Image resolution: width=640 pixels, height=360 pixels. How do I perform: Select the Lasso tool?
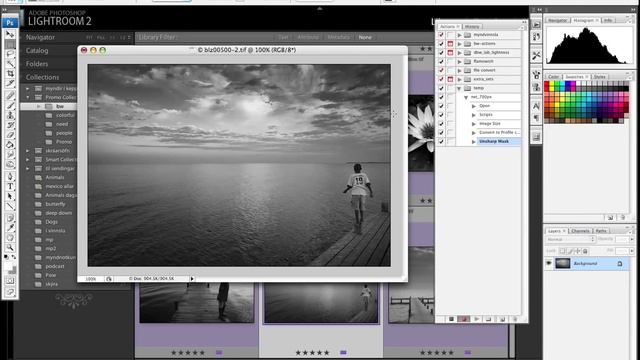(10, 54)
